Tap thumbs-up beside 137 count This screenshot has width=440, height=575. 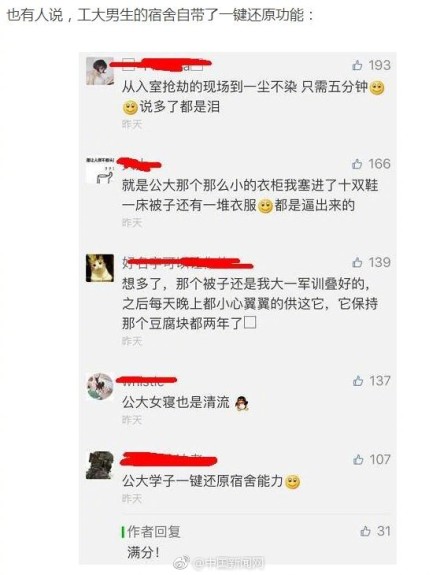tap(358, 381)
